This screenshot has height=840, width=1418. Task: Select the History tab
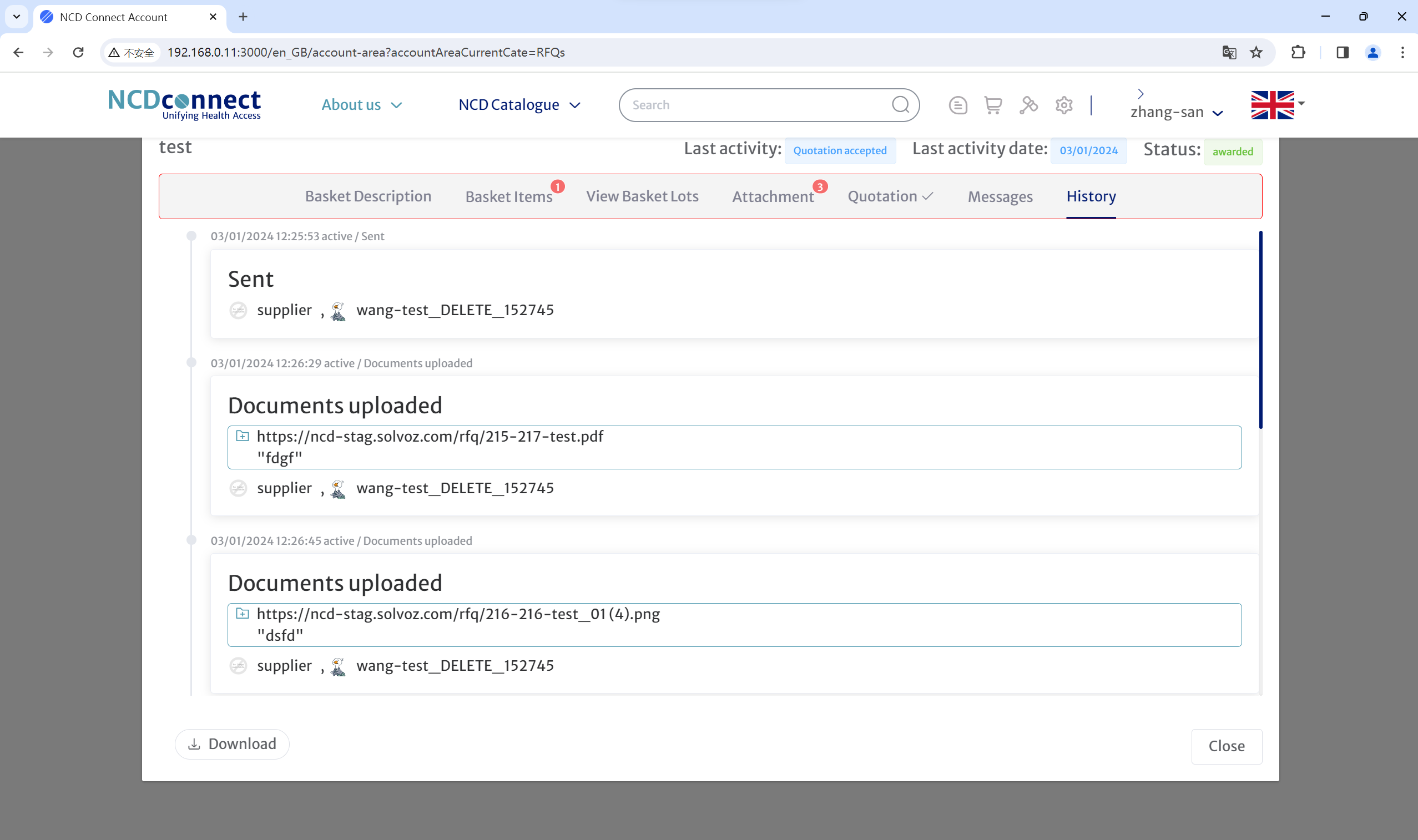[1091, 196]
